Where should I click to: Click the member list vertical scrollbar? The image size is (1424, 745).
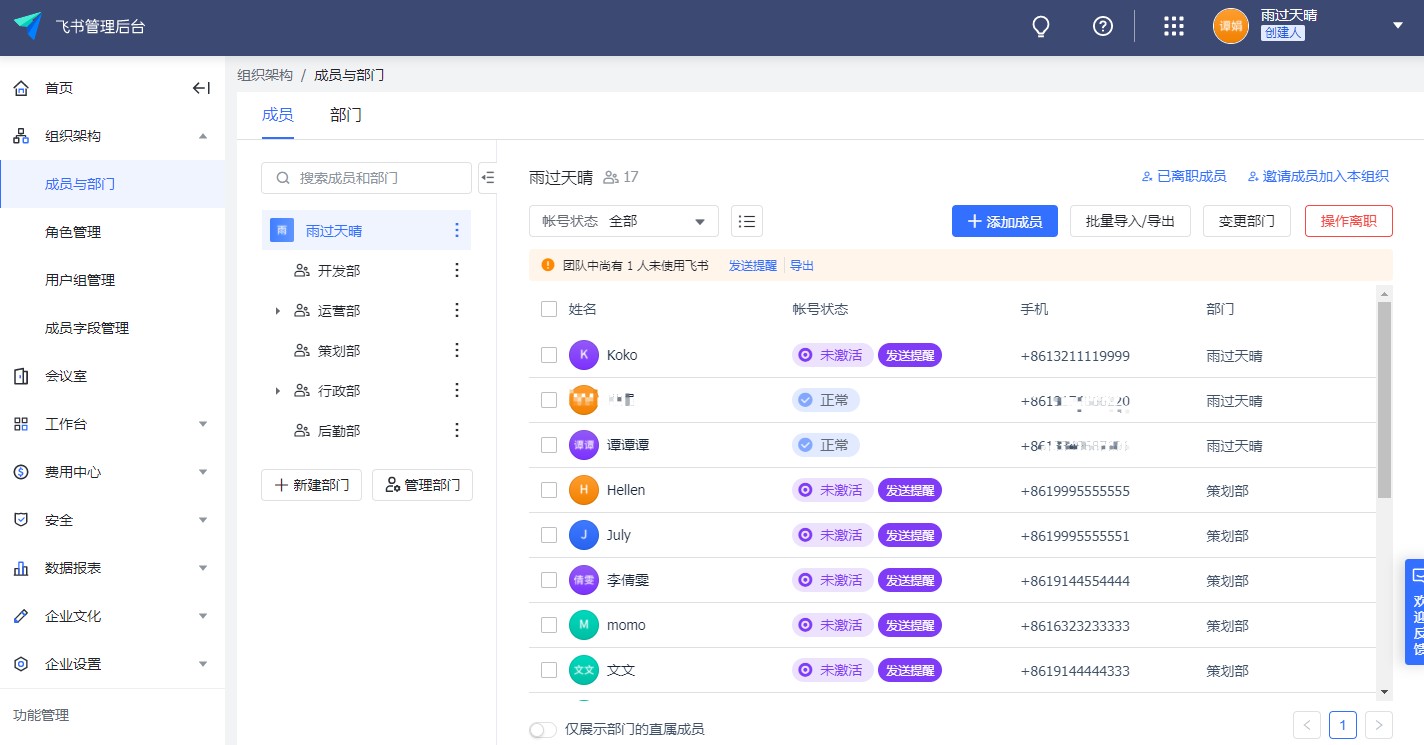click(1384, 400)
